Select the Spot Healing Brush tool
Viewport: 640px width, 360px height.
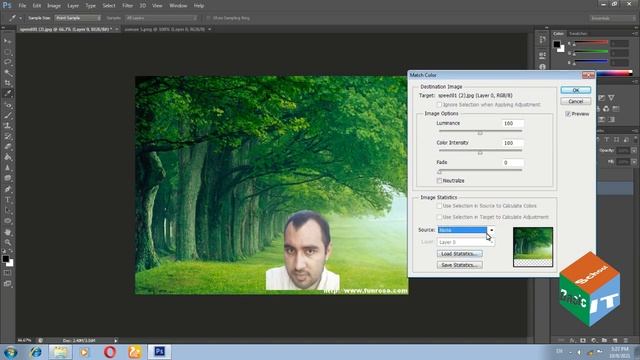pyautogui.click(x=8, y=105)
